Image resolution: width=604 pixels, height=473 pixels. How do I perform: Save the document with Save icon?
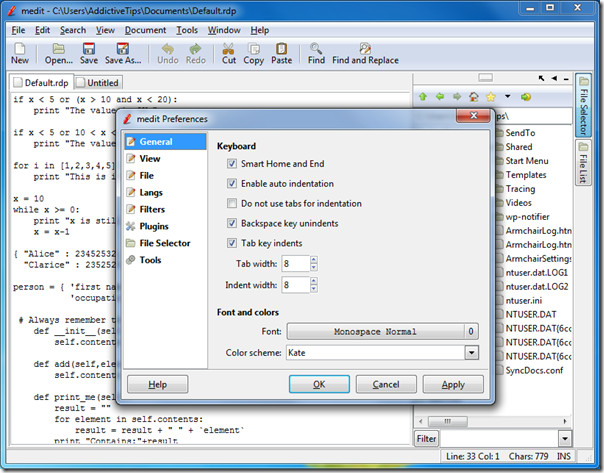(89, 53)
